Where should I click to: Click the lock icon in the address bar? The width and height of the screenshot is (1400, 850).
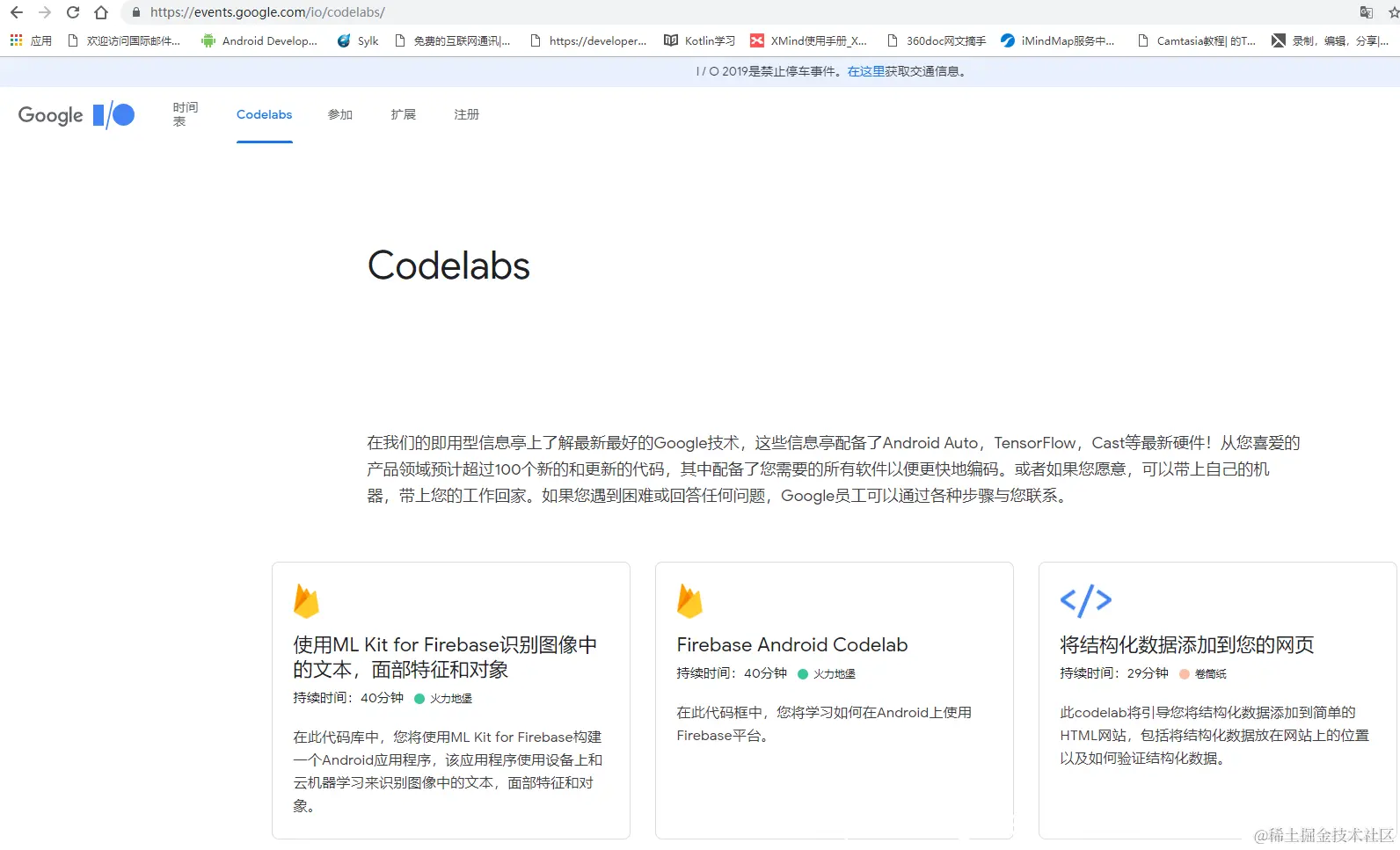135,12
